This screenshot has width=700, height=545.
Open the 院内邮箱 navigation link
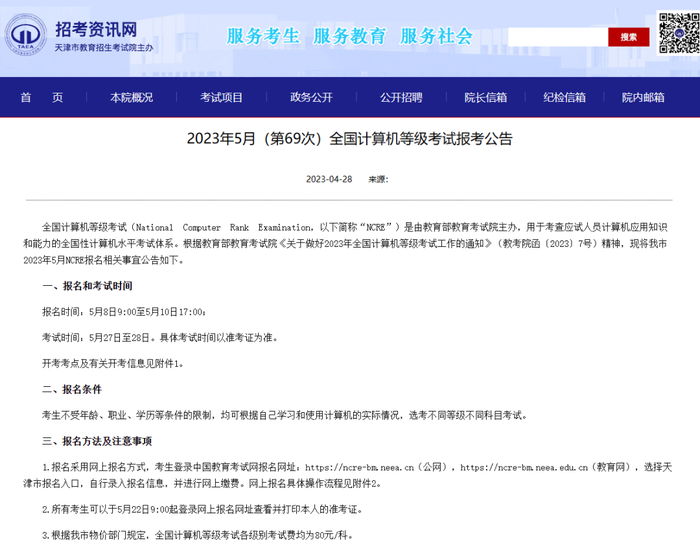pyautogui.click(x=643, y=97)
